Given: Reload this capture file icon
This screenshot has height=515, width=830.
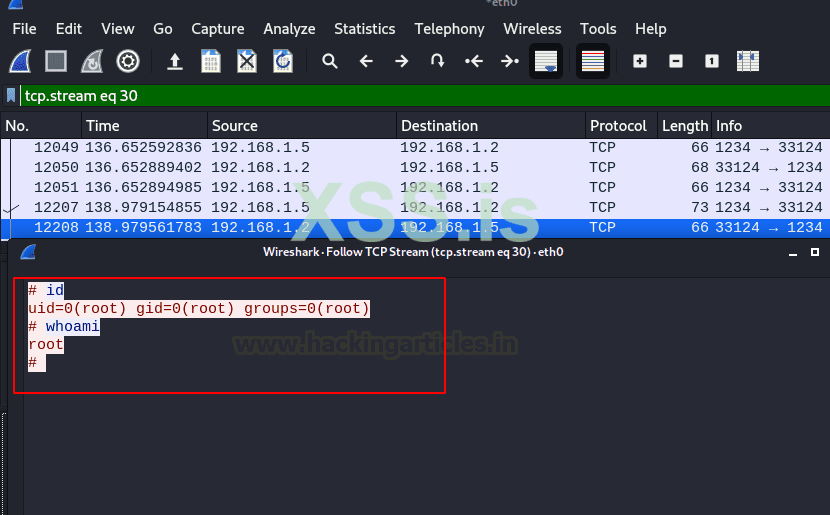Looking at the screenshot, I should pos(283,61).
